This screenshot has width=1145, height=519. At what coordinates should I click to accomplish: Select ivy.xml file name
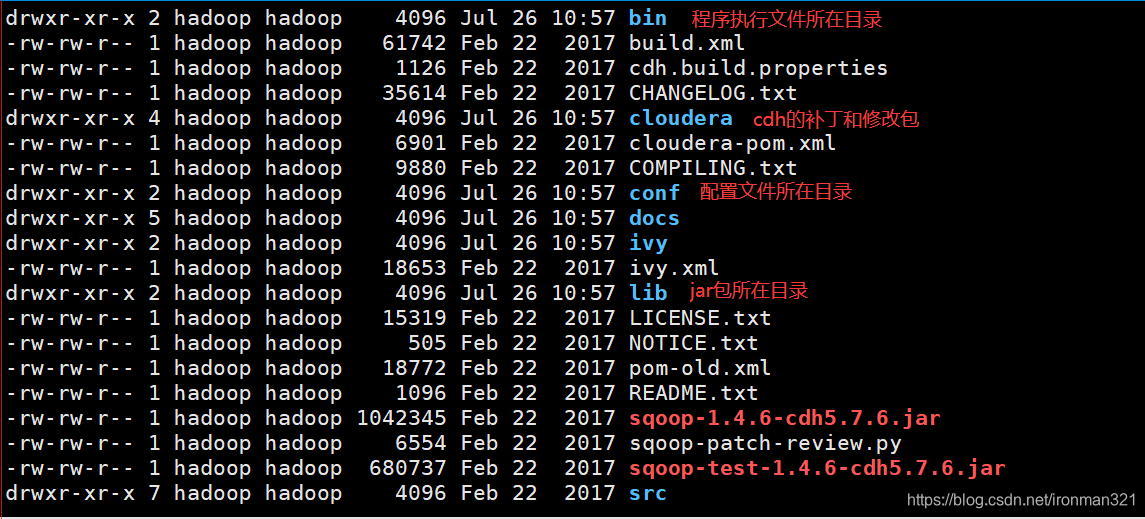[x=674, y=268]
